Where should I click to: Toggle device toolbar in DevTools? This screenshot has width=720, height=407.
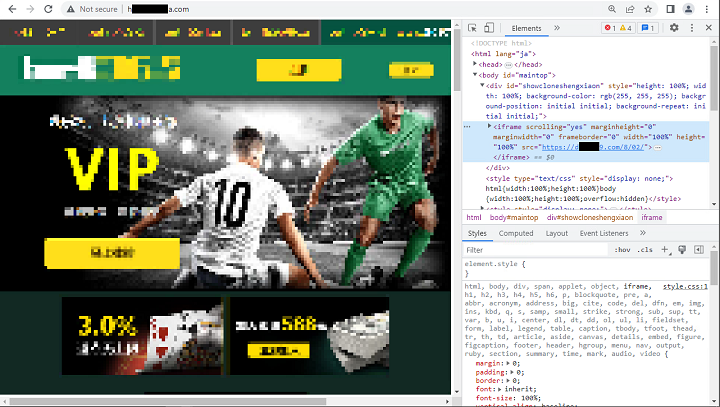[489, 28]
